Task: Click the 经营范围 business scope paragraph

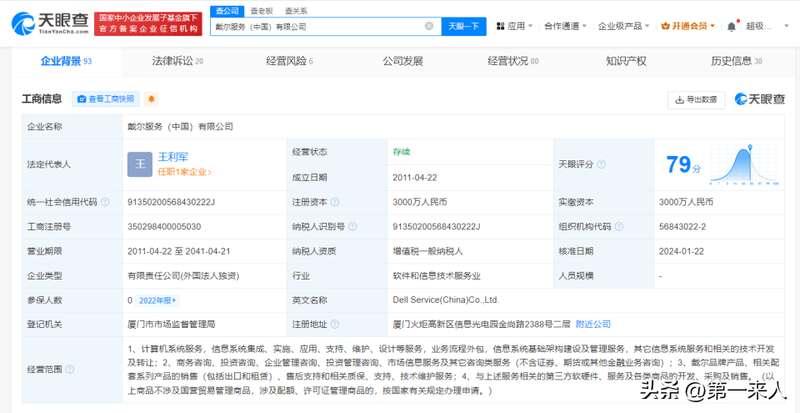Action: [x=452, y=370]
